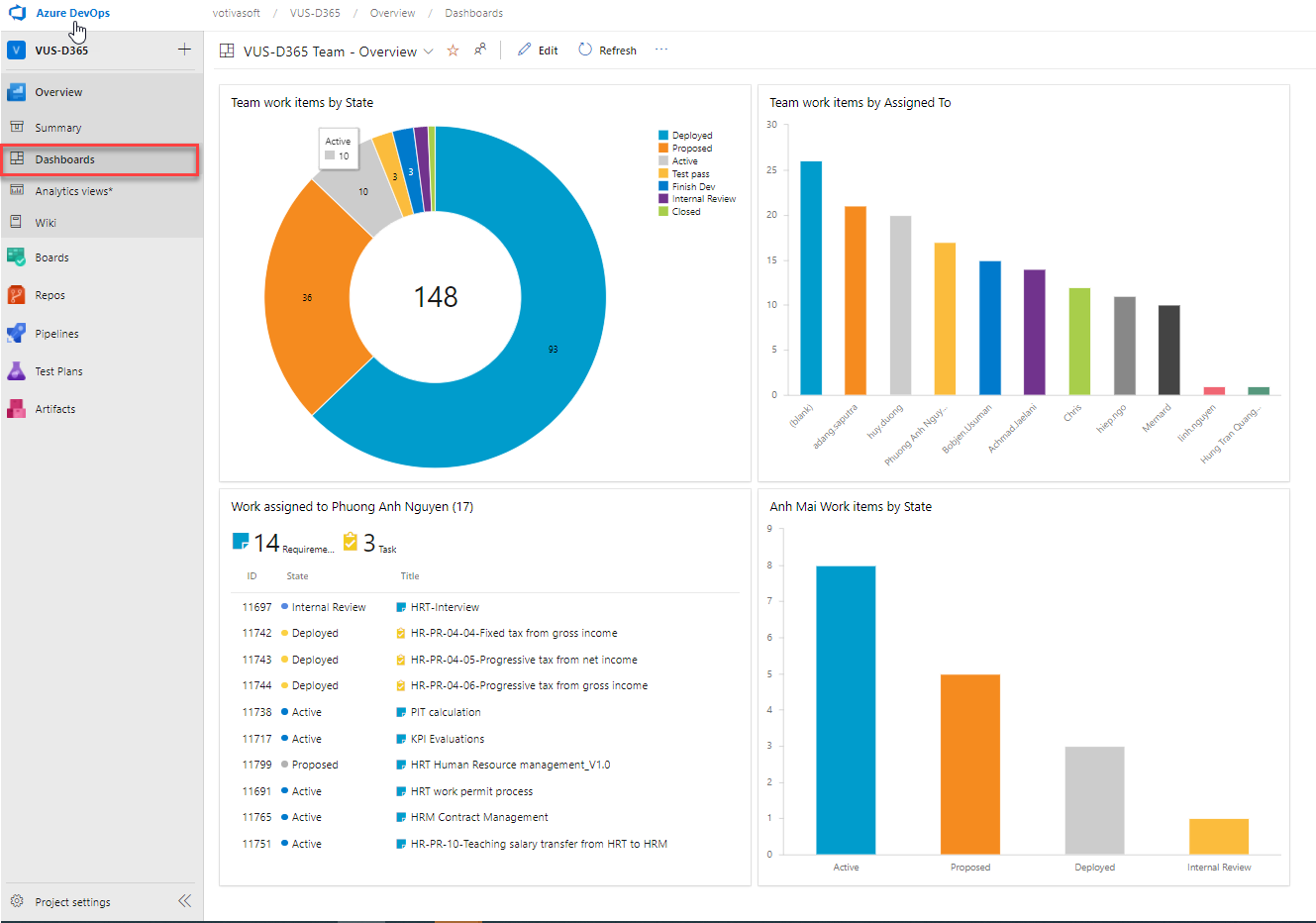Collapse the sidebar with the double chevron
Image resolution: width=1316 pixels, height=923 pixels.
pos(184,901)
